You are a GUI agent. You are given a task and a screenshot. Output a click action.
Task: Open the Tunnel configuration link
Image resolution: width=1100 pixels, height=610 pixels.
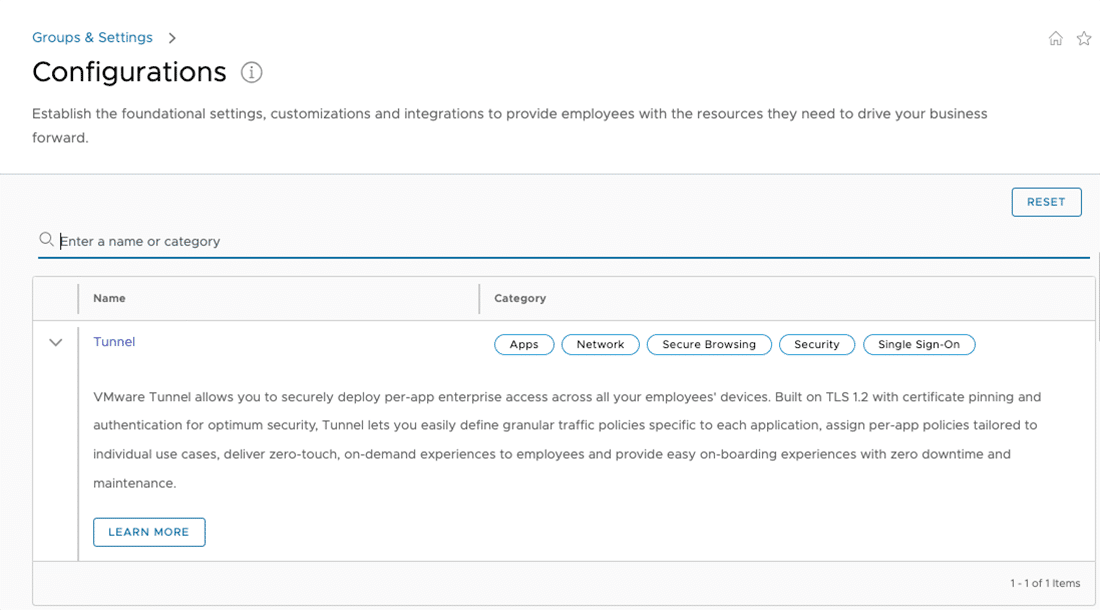click(x=114, y=342)
